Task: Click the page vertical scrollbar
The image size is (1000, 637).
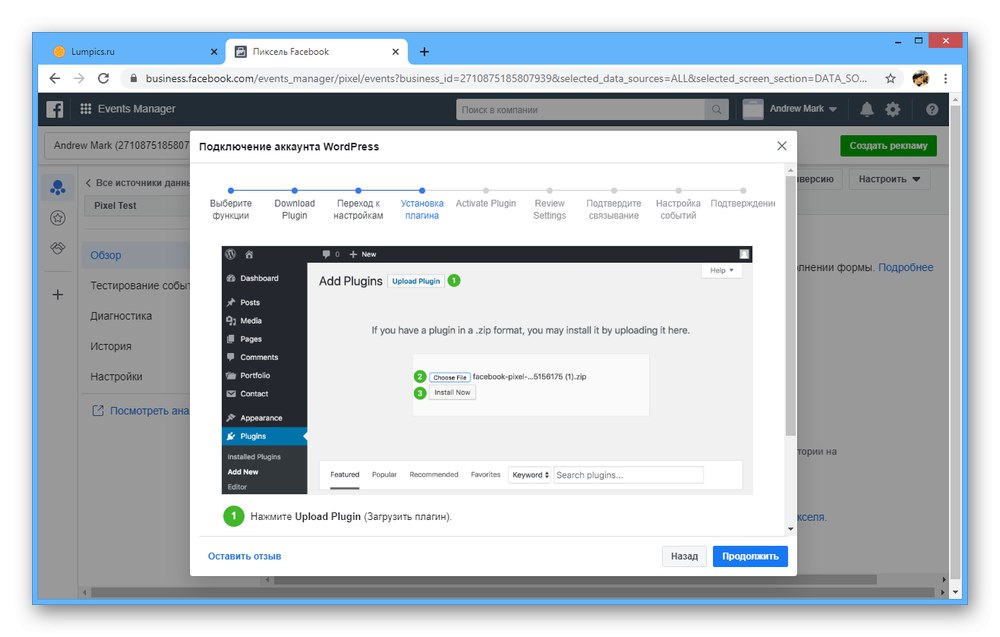Action: [x=955, y=341]
